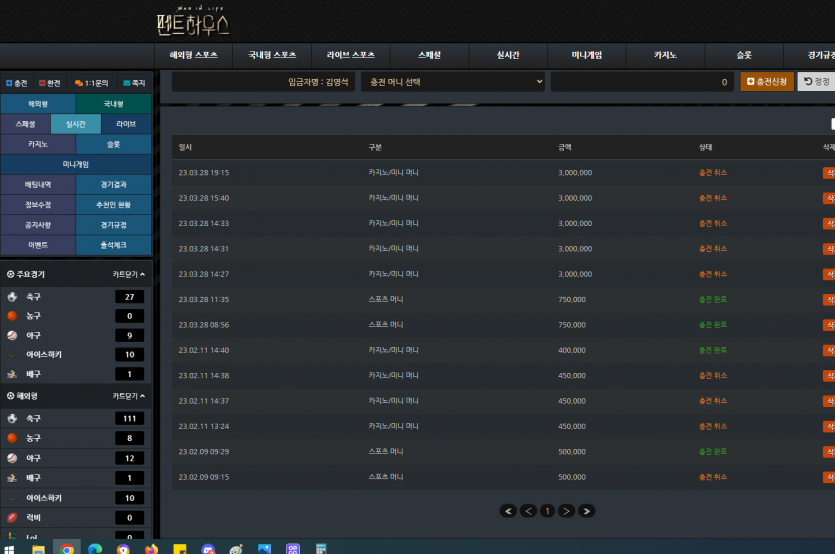This screenshot has width=835, height=554.
Task: Collapse the 해외형 panel with 카트닫기
Action: tap(128, 396)
